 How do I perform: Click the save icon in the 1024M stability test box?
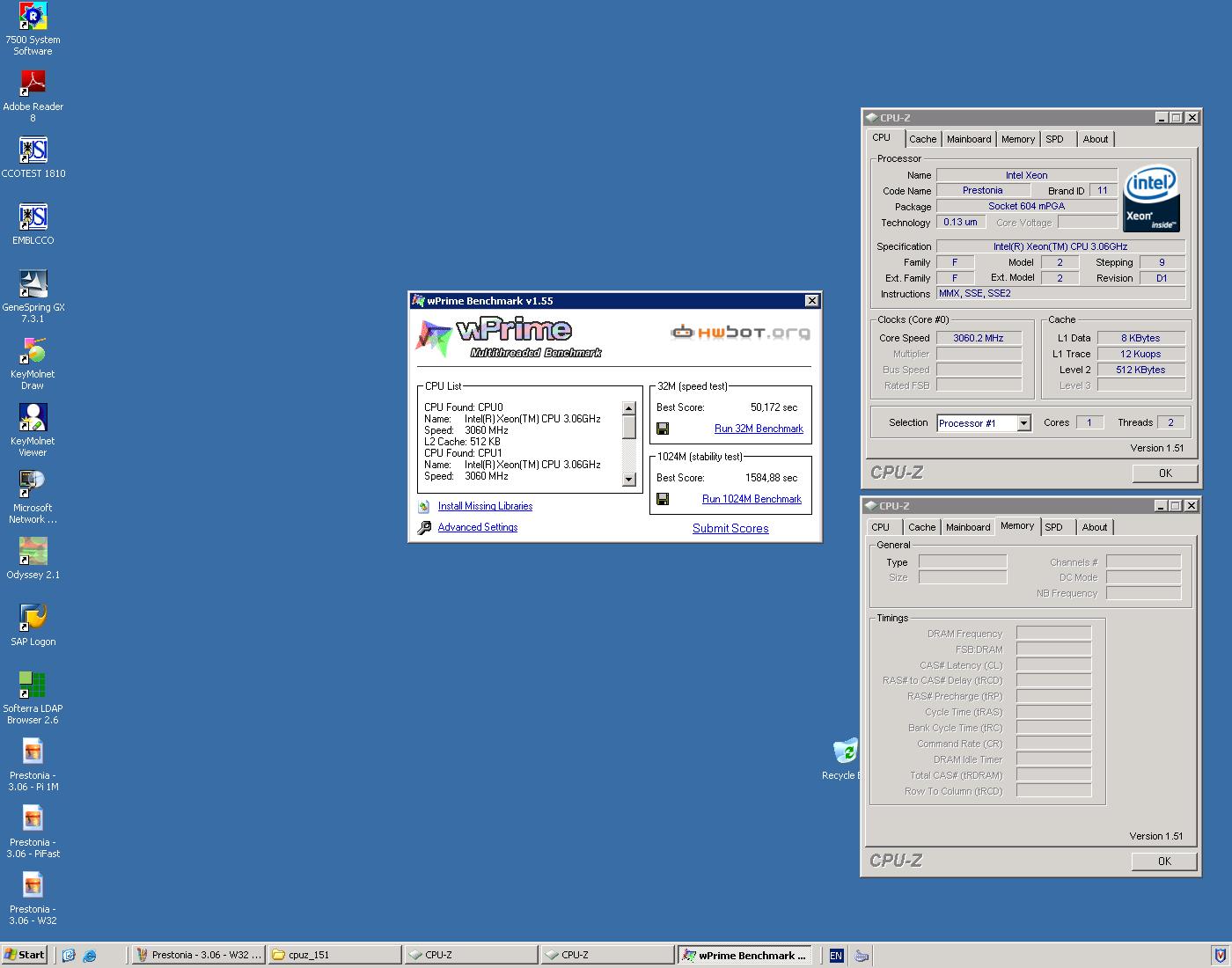(x=663, y=499)
